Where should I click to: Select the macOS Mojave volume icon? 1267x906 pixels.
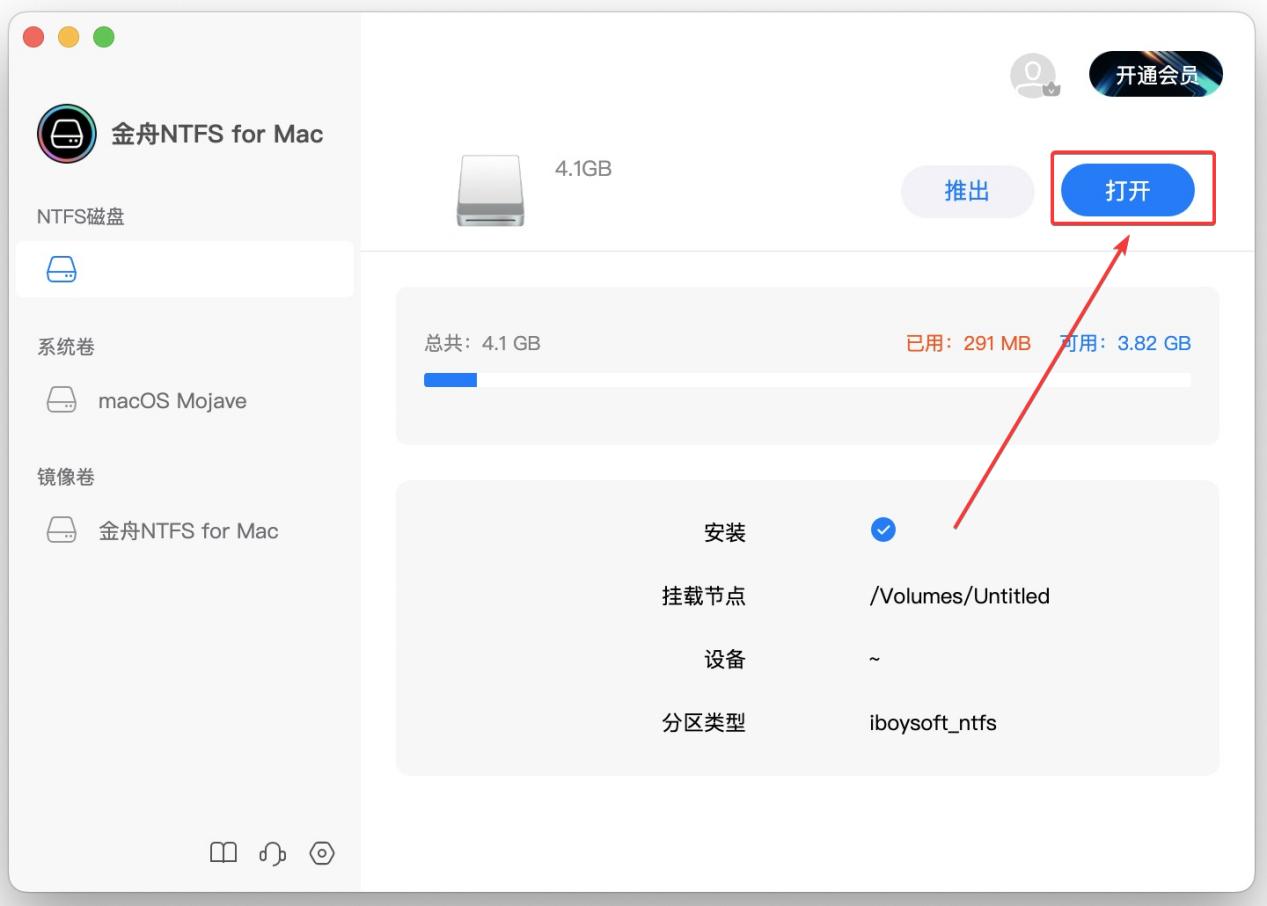62,400
